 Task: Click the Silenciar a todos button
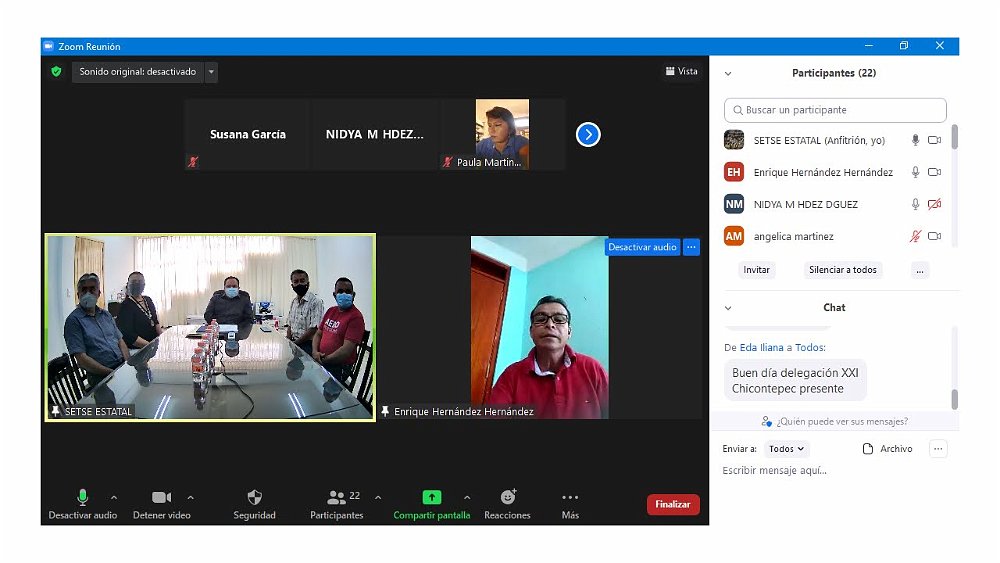[x=842, y=270]
